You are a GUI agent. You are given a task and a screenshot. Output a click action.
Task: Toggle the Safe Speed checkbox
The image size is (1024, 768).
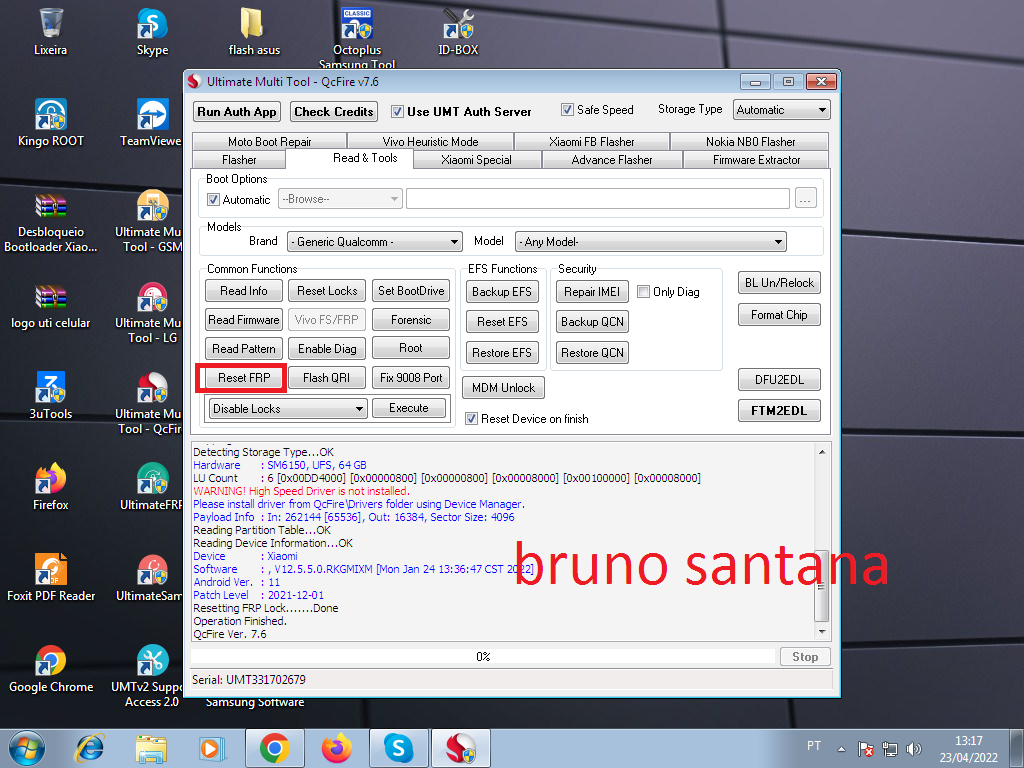point(568,110)
